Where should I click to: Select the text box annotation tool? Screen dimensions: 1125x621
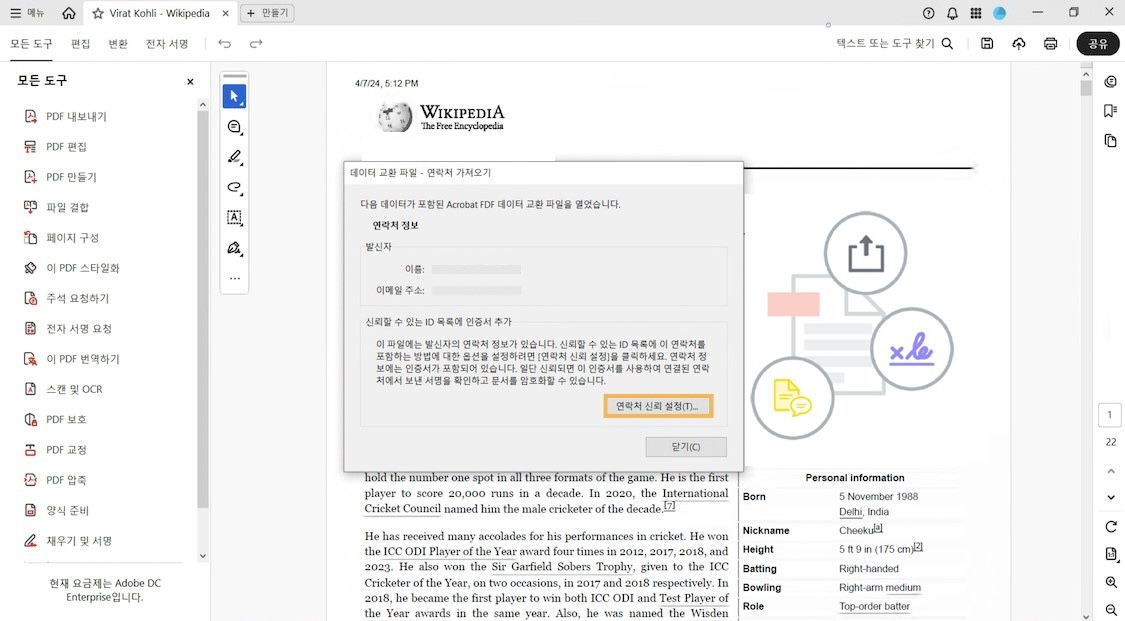tap(234, 217)
